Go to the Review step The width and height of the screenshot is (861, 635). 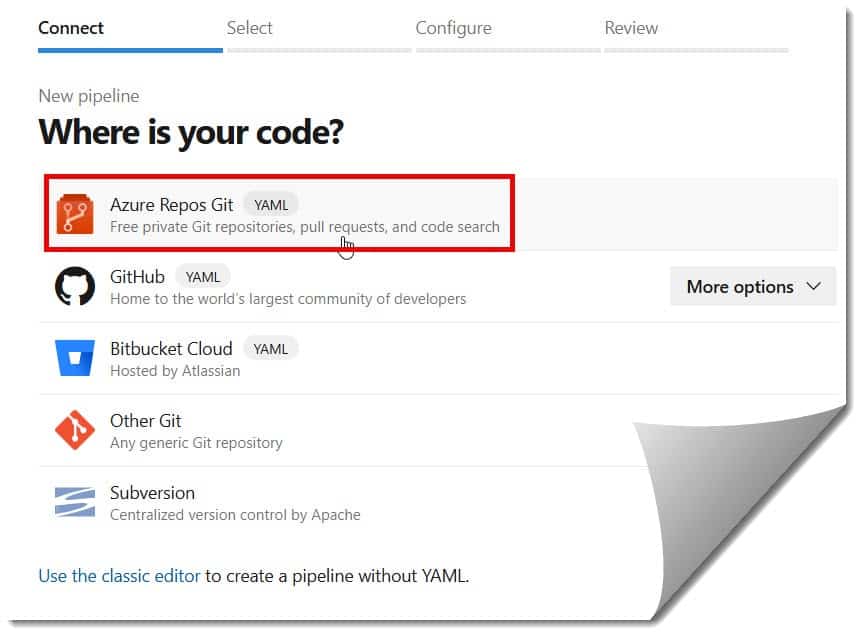coord(631,28)
